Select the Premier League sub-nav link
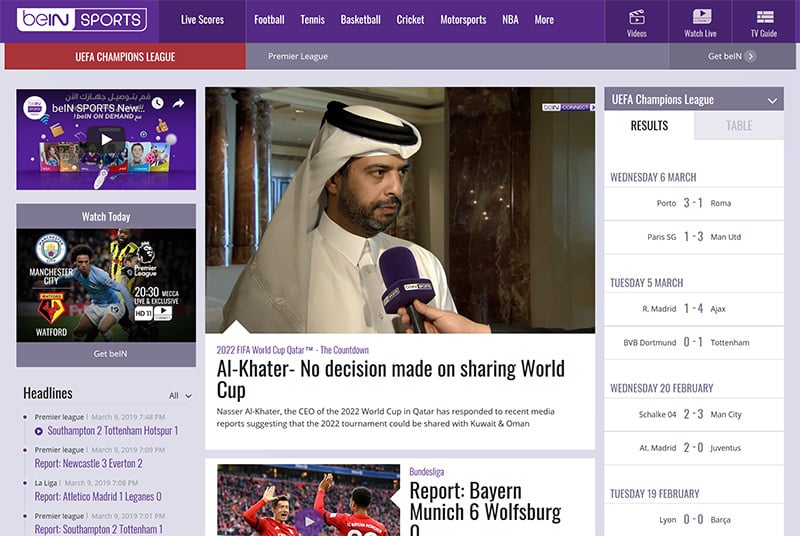Image resolution: width=800 pixels, height=536 pixels. (298, 56)
